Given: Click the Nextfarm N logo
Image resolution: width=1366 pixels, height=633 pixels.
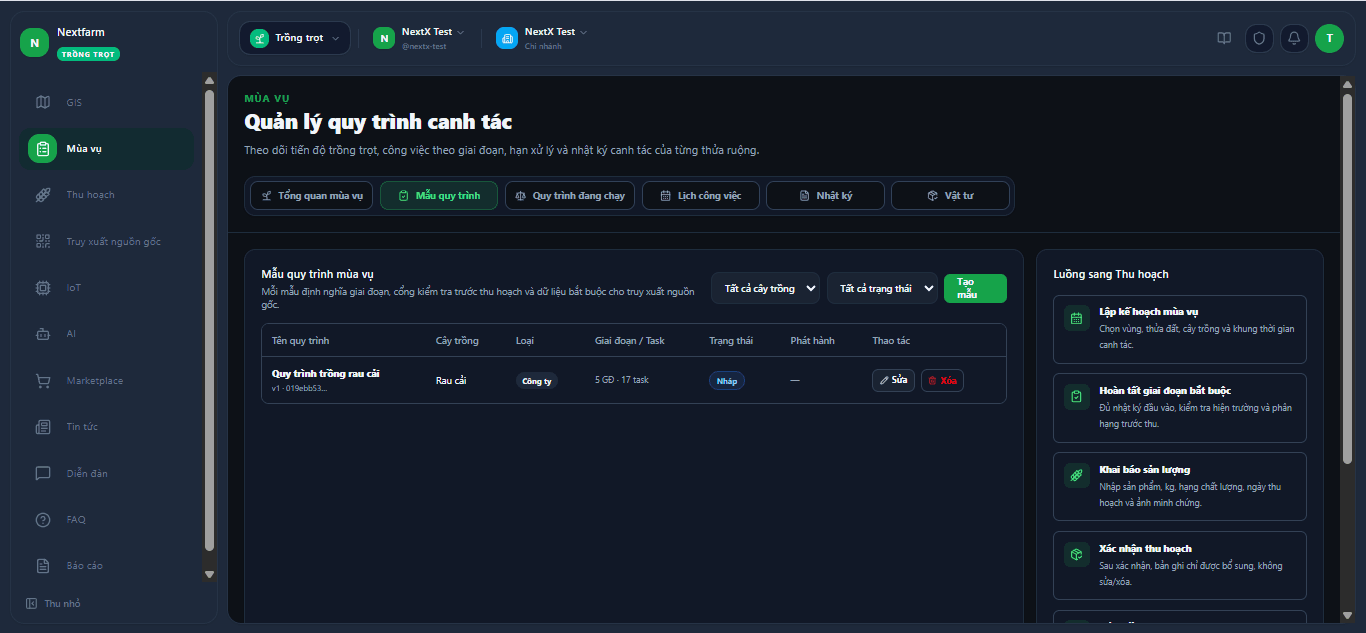Looking at the screenshot, I should 34,43.
